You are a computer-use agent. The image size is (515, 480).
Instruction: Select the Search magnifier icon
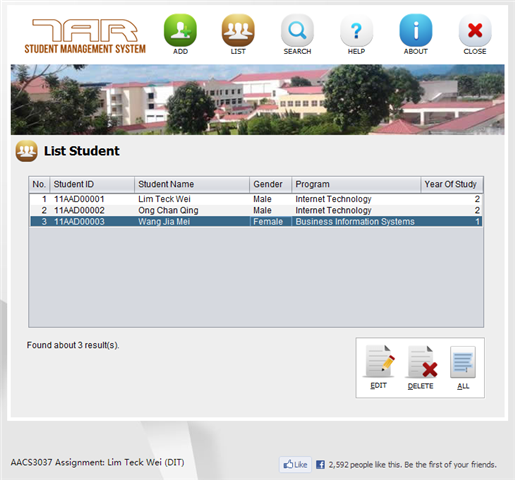coord(297,31)
